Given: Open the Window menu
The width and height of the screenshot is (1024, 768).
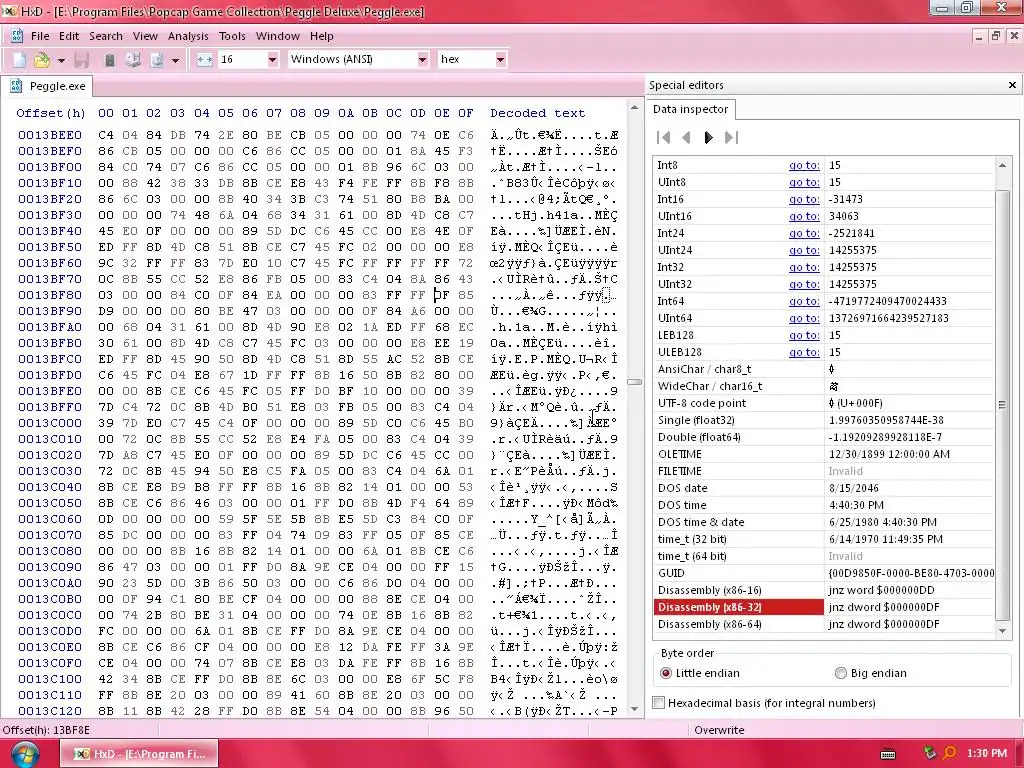Looking at the screenshot, I should click(x=278, y=36).
